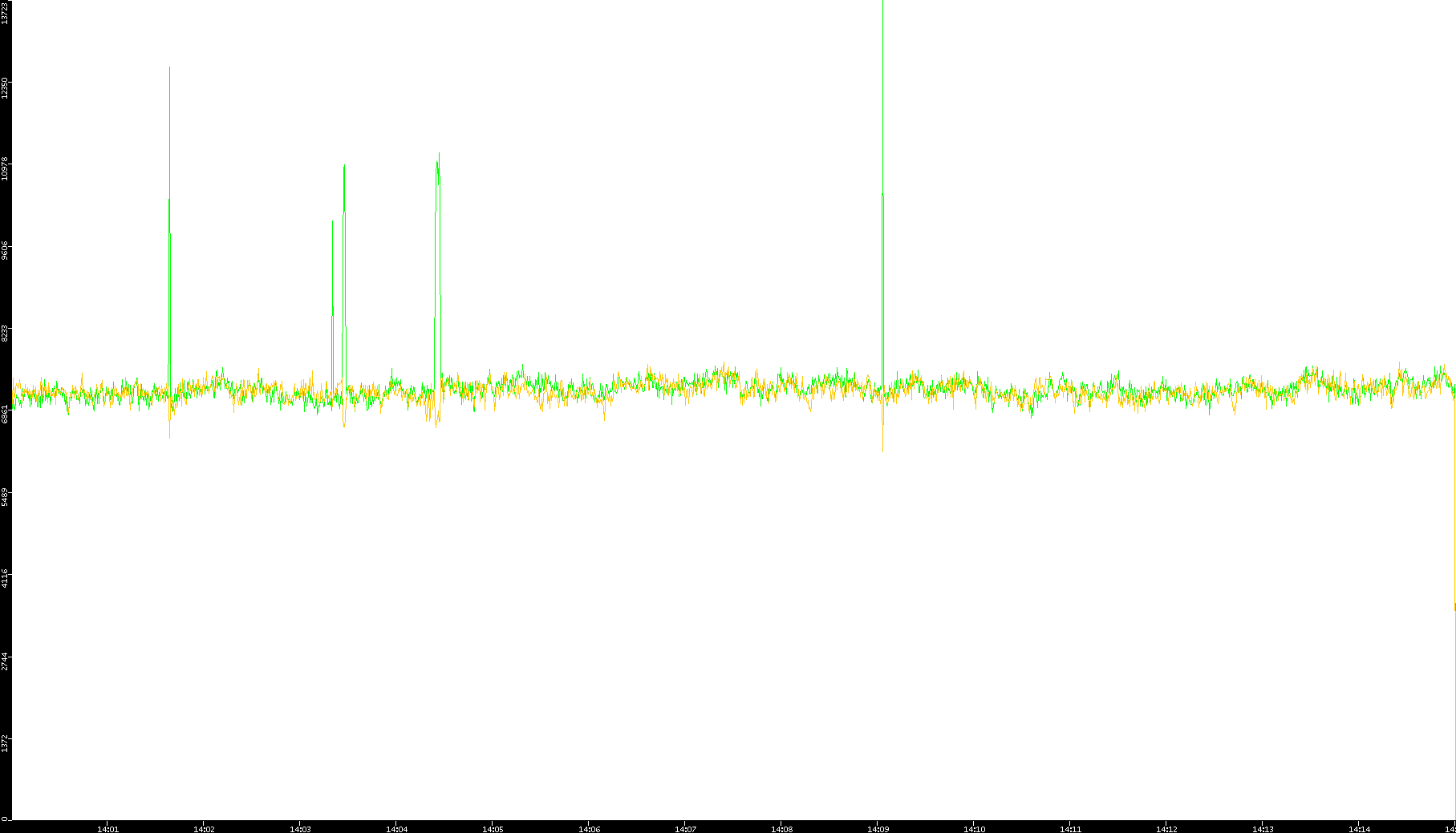Select the 8233 y-axis value

(6, 334)
